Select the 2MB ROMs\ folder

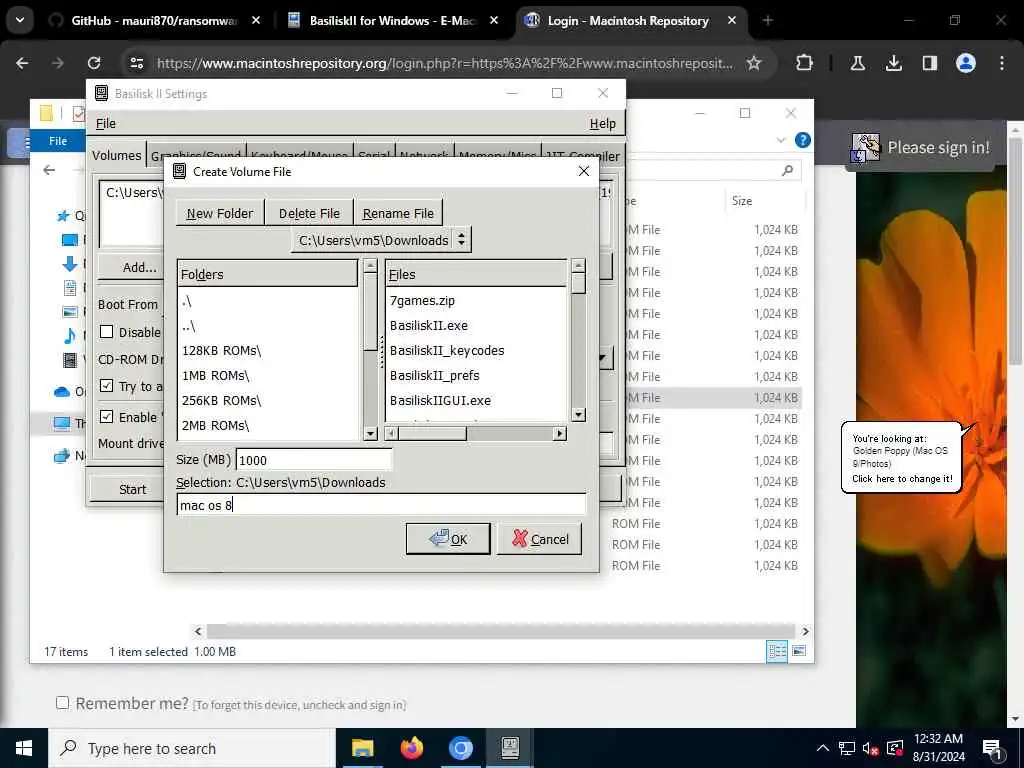pyautogui.click(x=216, y=425)
